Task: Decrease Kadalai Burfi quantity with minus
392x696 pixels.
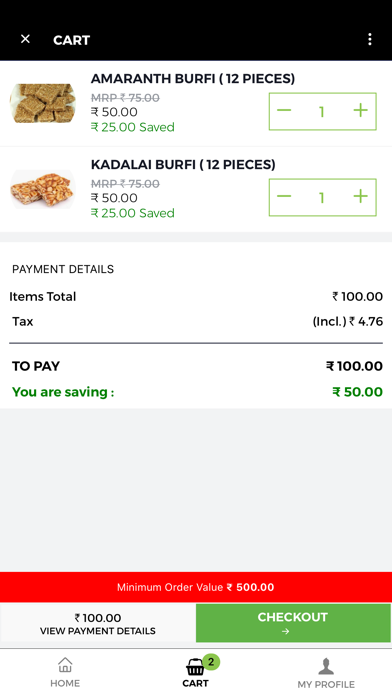Action: coord(284,197)
